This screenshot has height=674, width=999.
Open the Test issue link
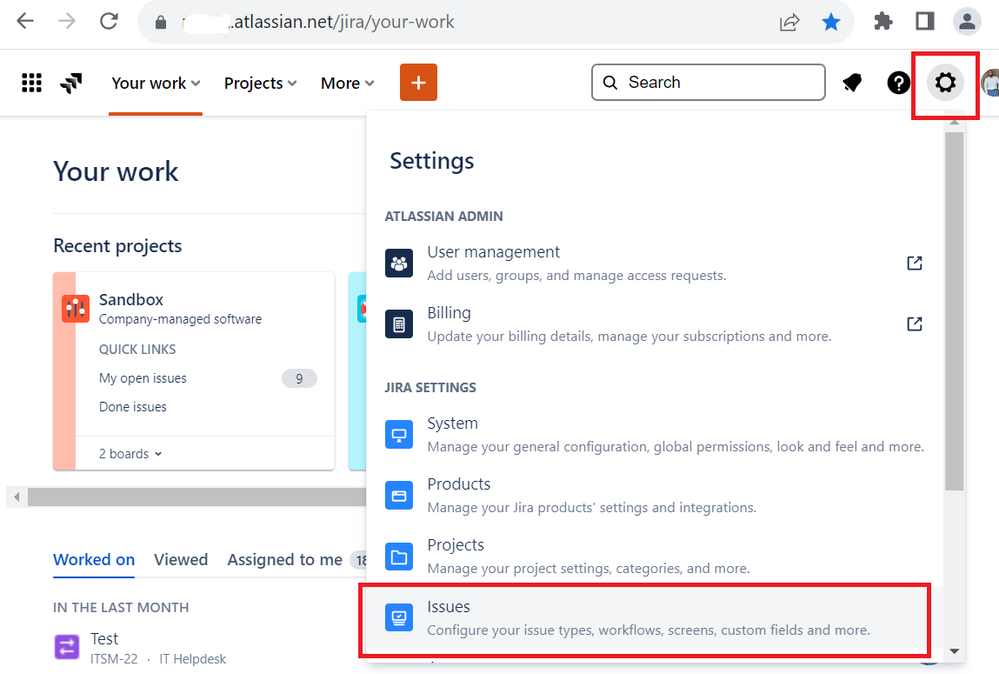pyautogui.click(x=104, y=639)
